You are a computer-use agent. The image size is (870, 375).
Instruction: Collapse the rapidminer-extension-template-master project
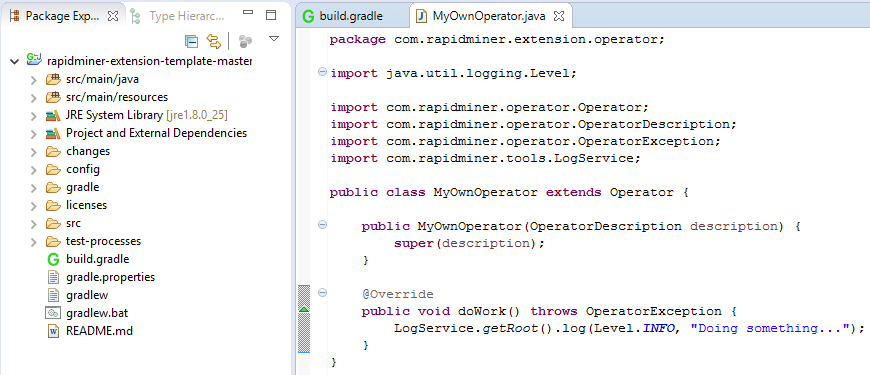point(14,61)
